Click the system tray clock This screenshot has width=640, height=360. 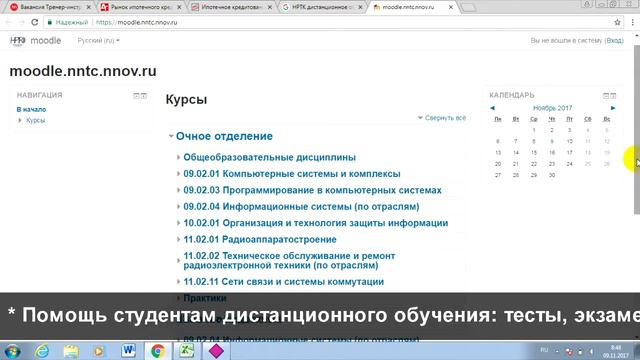[616, 351]
